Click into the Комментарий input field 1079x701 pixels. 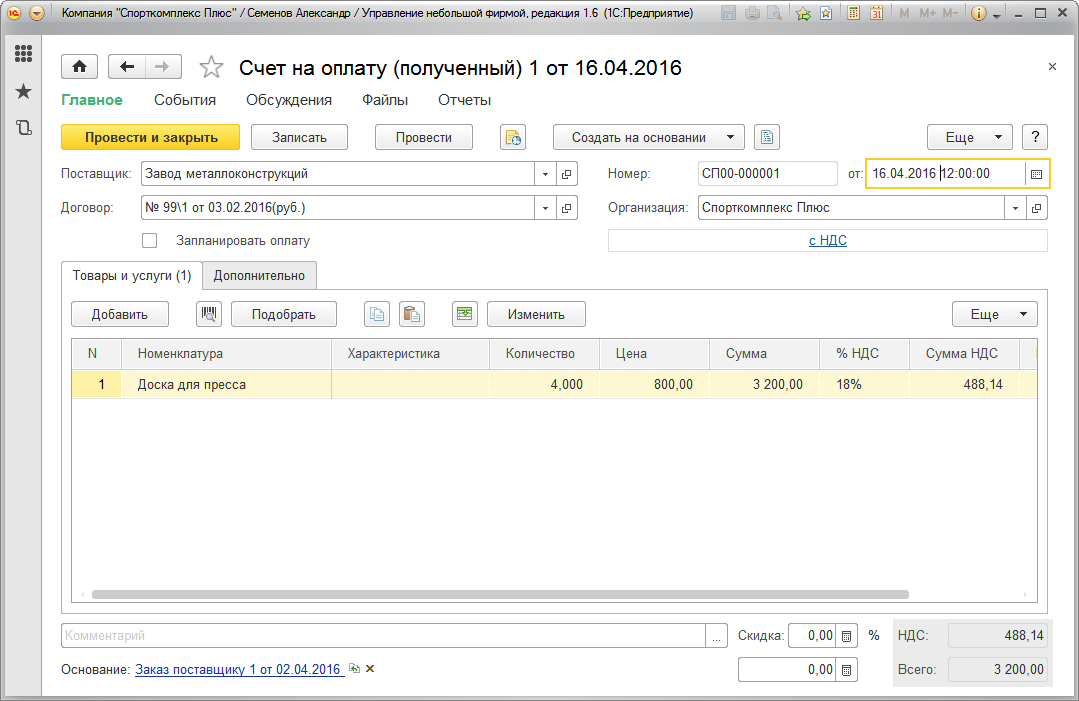[383, 636]
